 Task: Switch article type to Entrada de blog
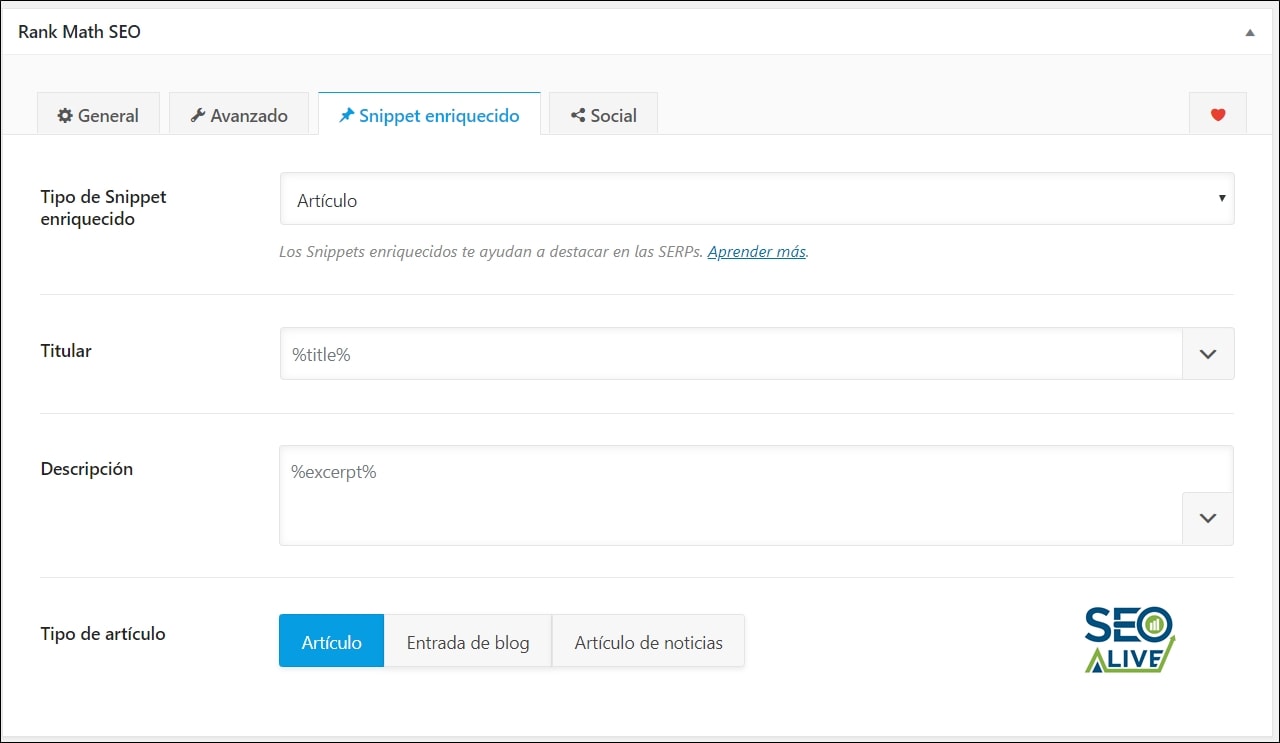click(468, 641)
